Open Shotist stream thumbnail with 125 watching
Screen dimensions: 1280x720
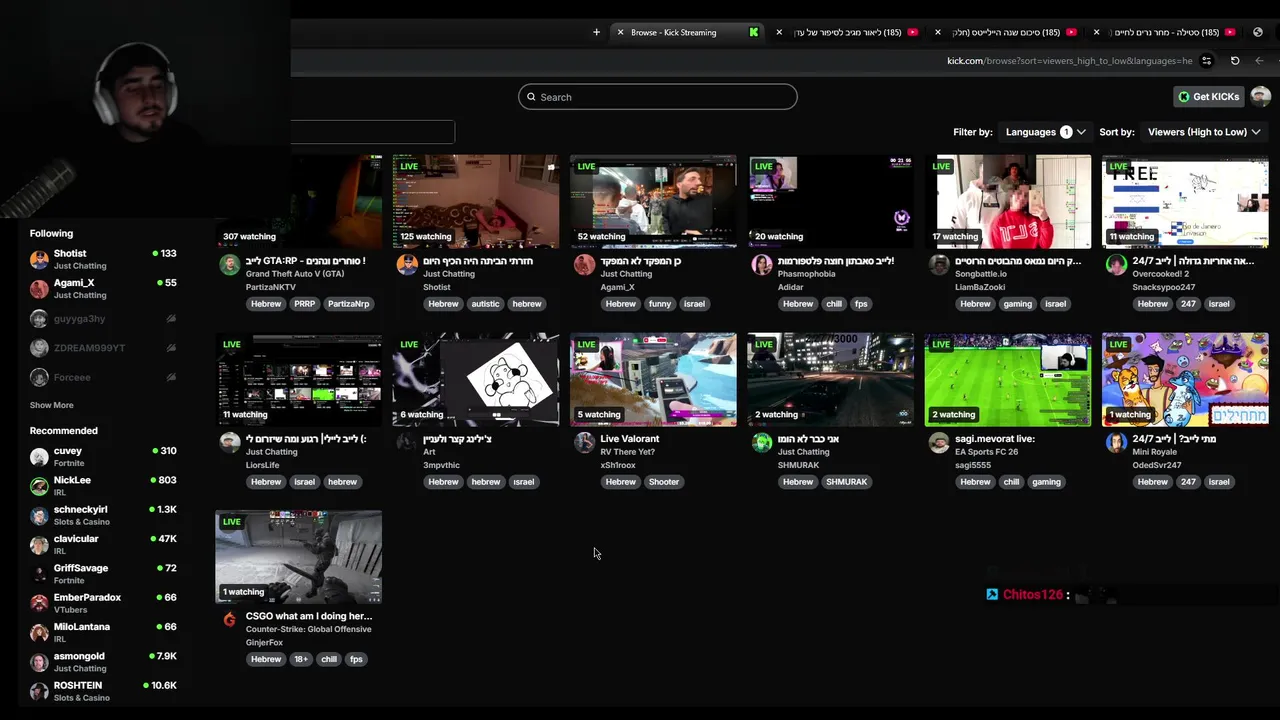coord(476,201)
